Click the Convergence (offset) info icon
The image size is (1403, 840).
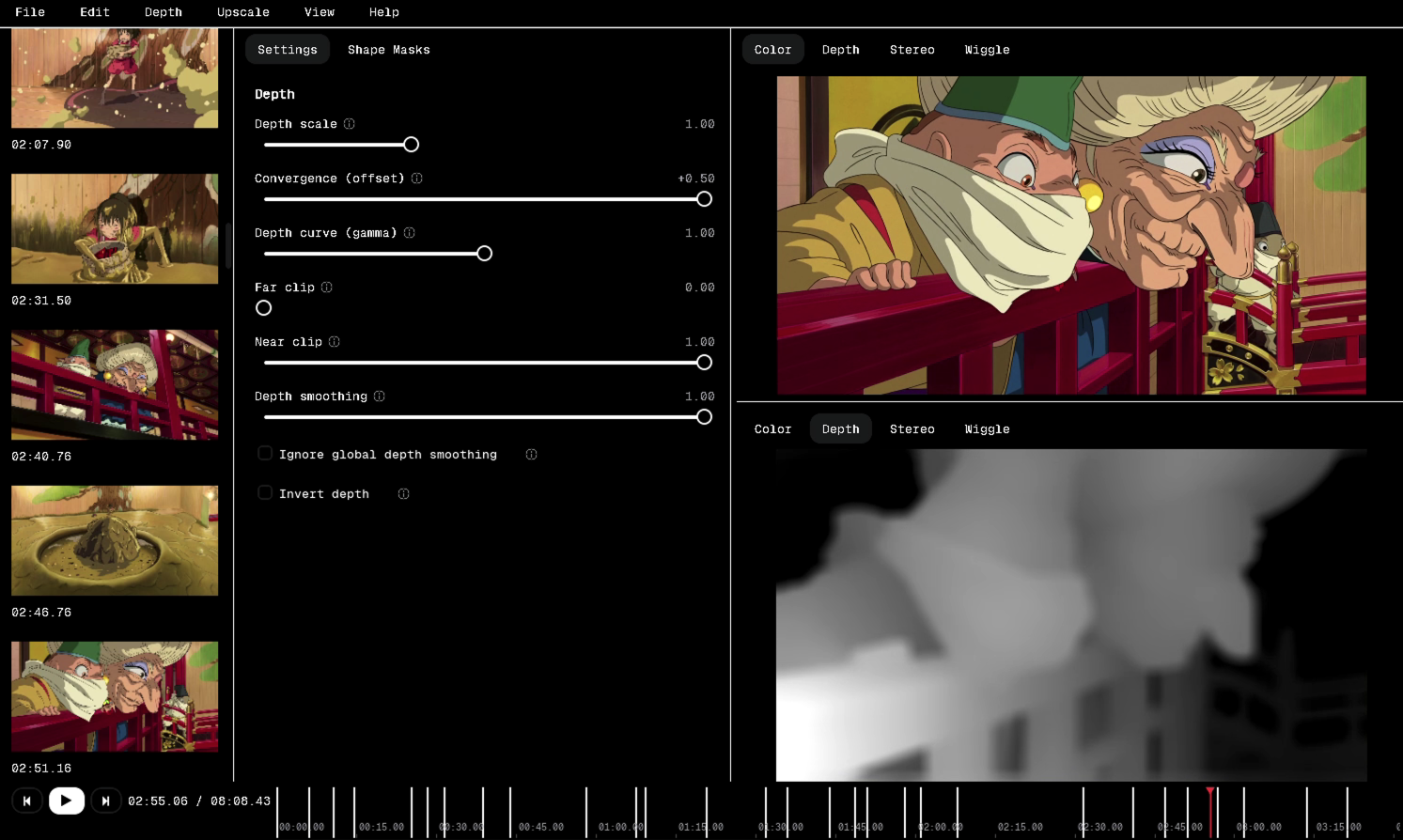point(417,179)
